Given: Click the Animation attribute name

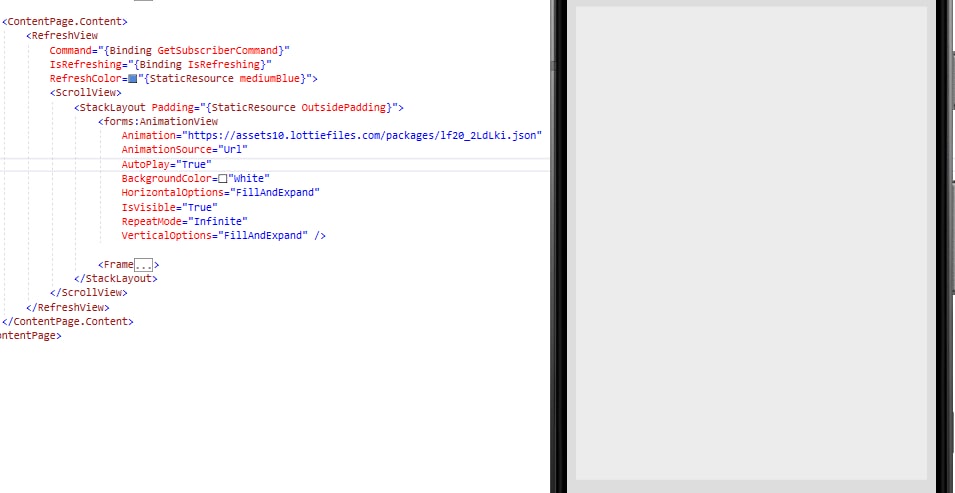Looking at the screenshot, I should tap(149, 135).
